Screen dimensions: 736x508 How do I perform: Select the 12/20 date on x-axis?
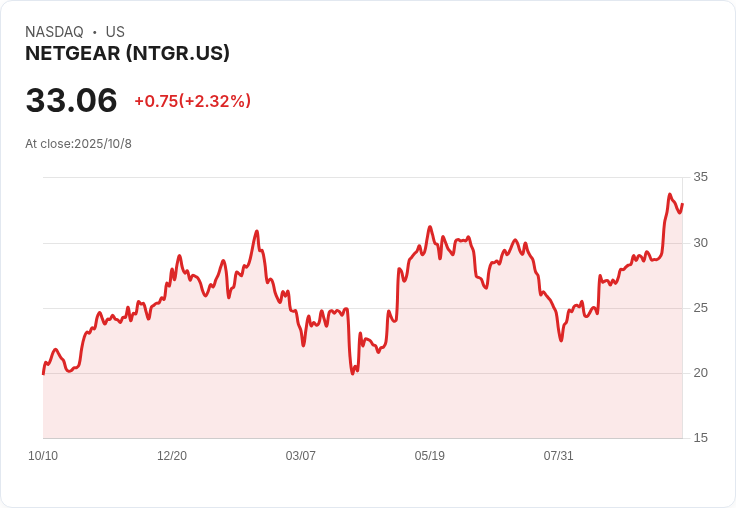(x=172, y=456)
